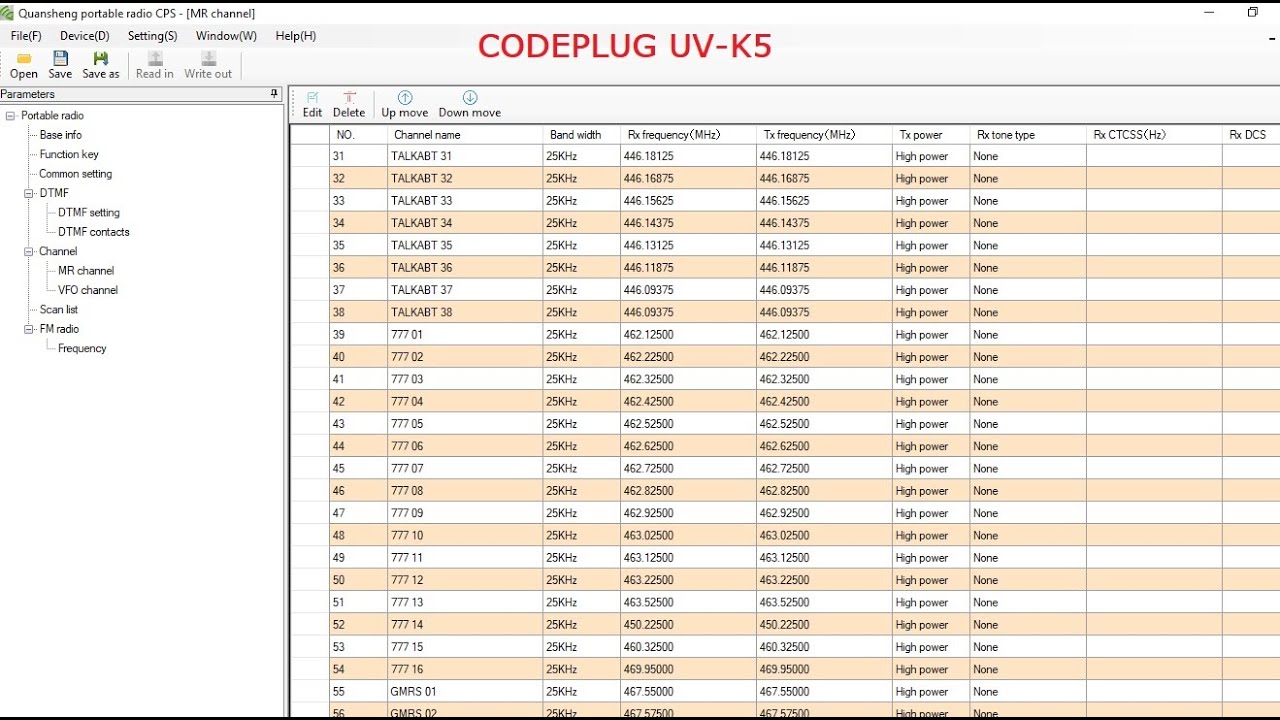Screen dimensions: 1280x720
Task: Select channel name 777 10
Action: click(x=465, y=536)
